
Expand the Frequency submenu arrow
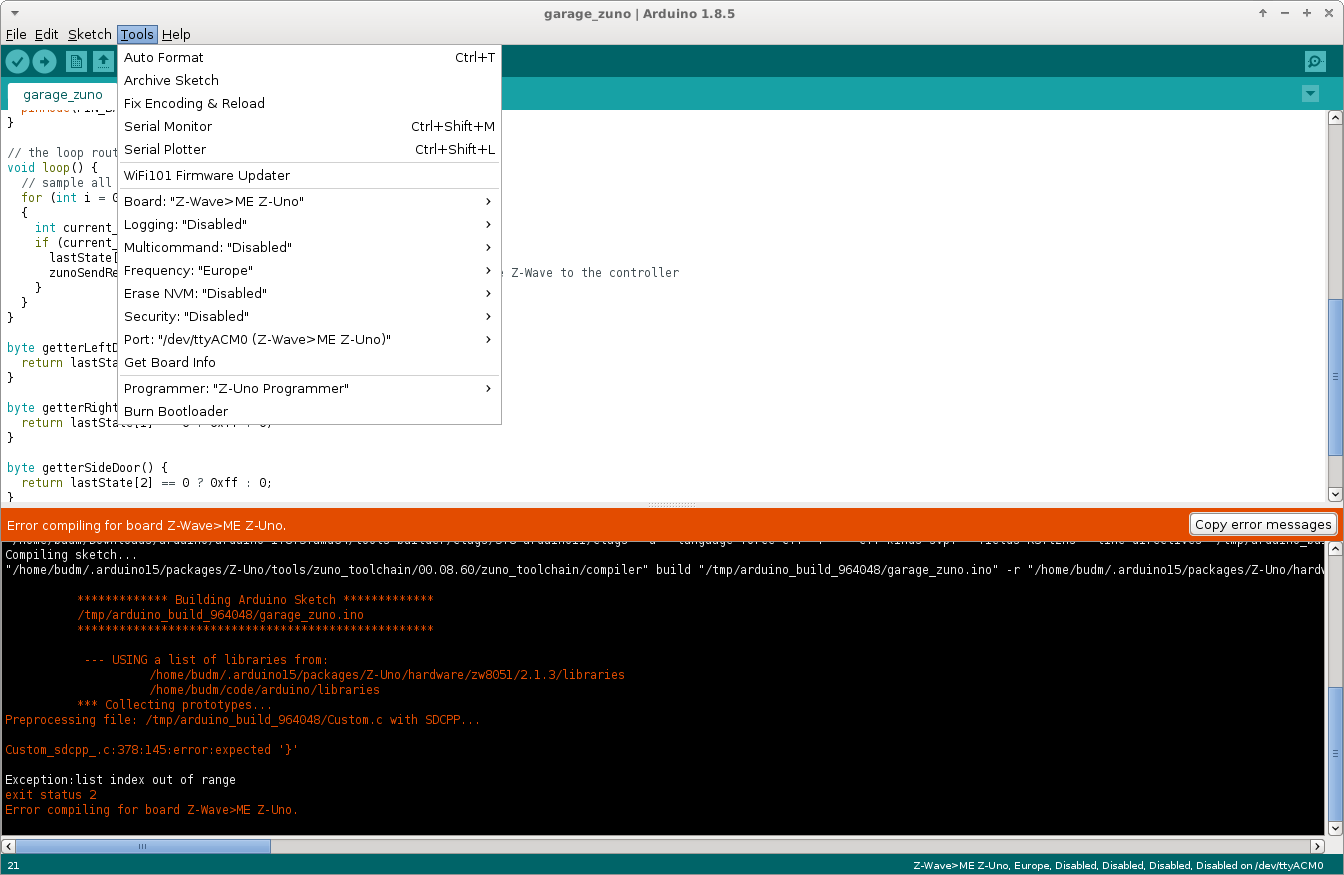[x=488, y=270]
